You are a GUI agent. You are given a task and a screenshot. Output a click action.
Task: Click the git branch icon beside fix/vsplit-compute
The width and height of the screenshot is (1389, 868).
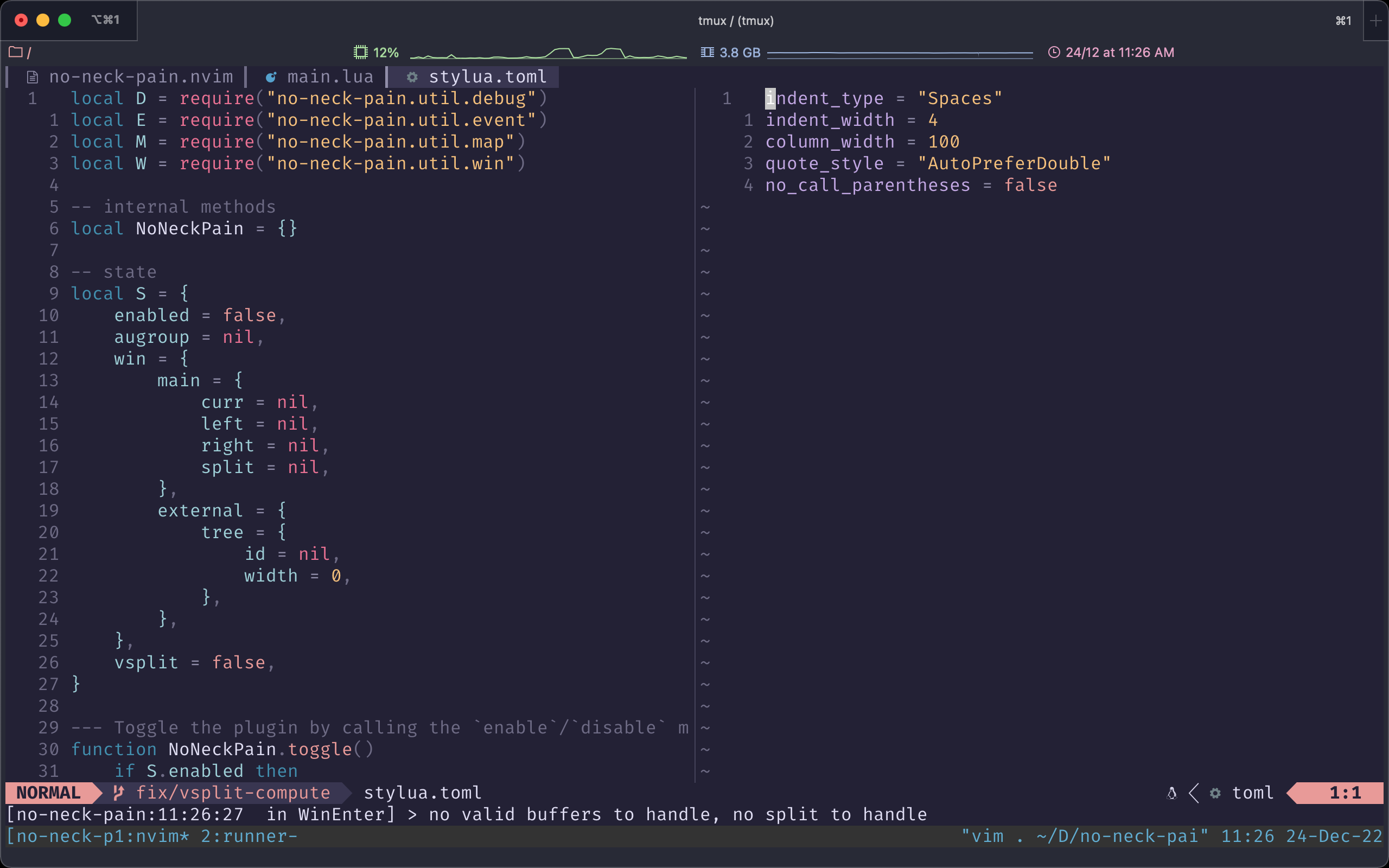pyautogui.click(x=119, y=793)
